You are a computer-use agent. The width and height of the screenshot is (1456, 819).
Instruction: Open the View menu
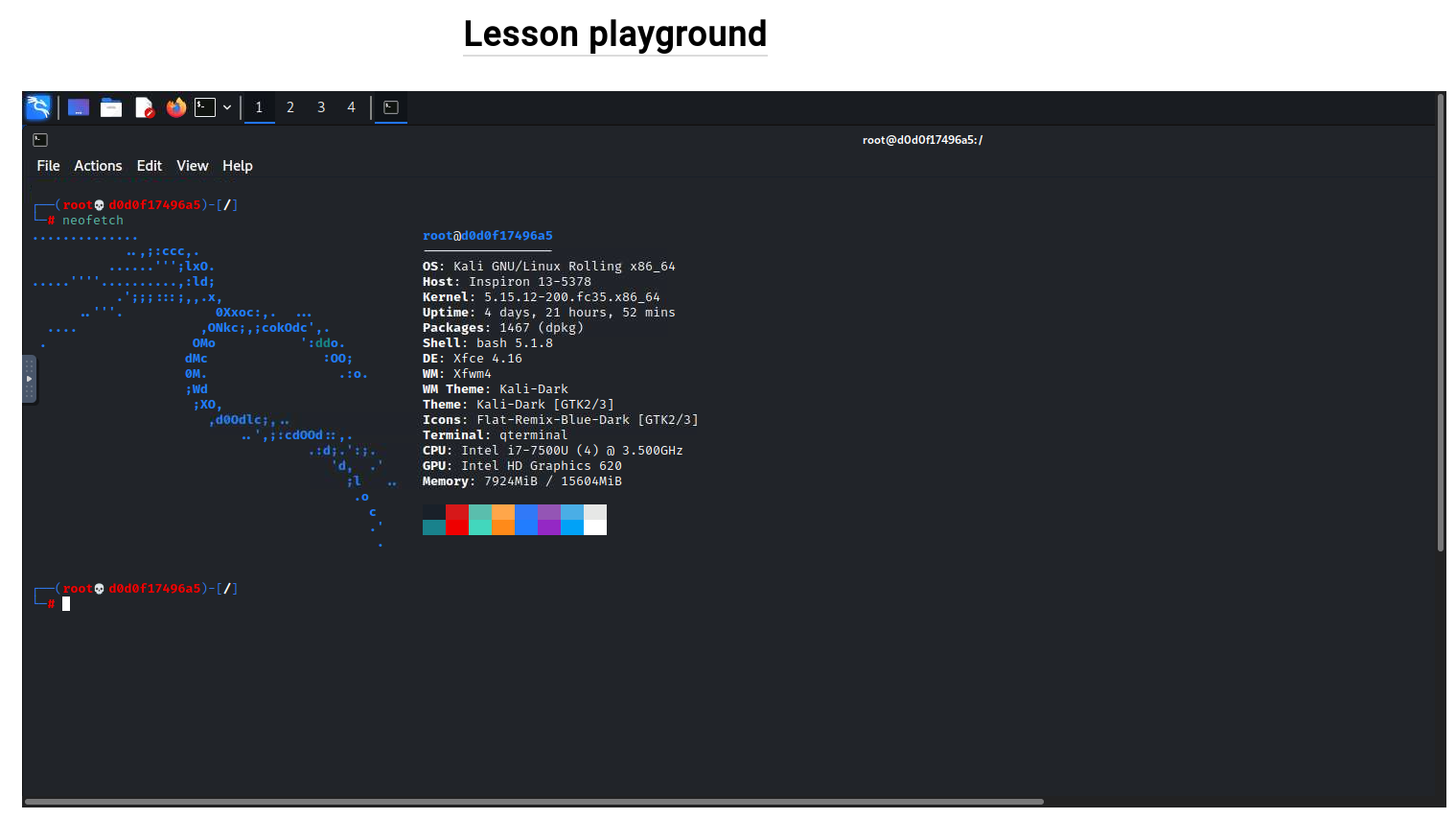tap(193, 166)
